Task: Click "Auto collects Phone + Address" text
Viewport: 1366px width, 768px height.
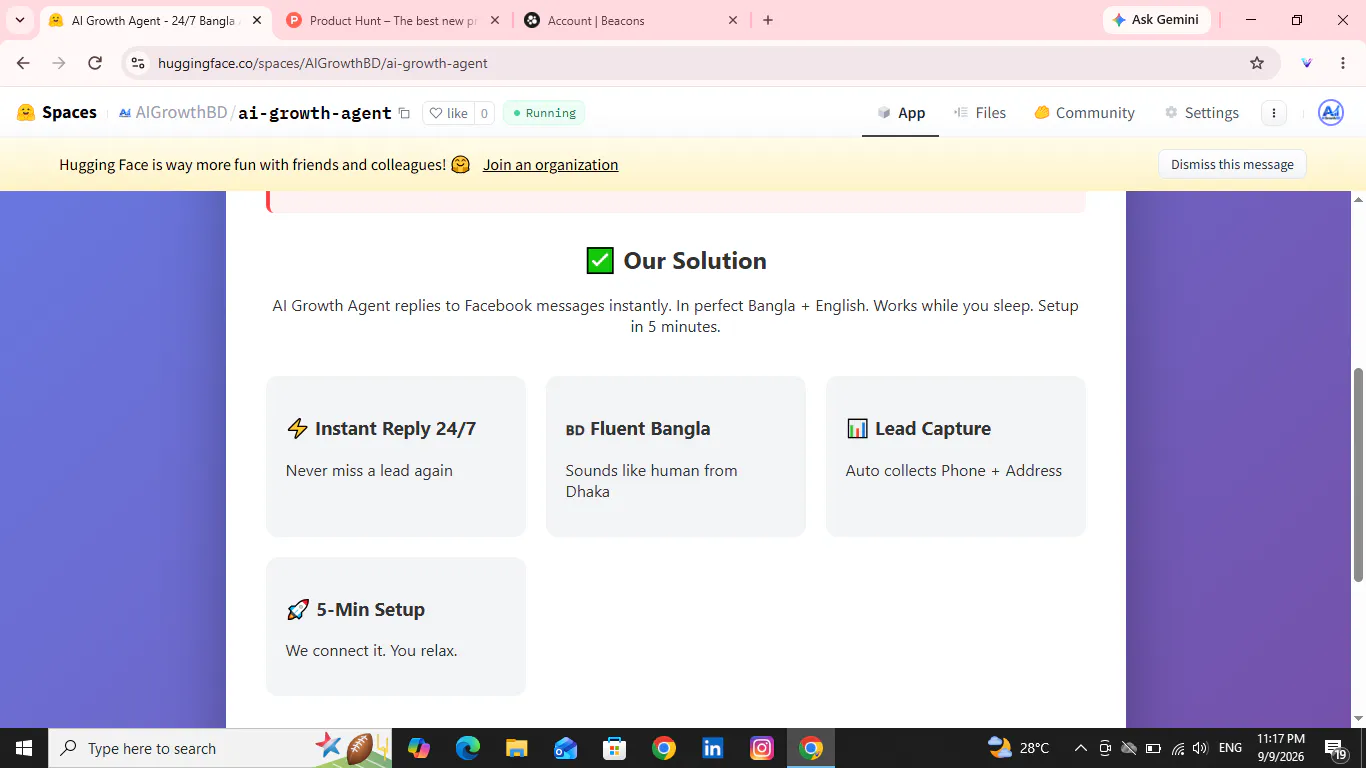Action: point(954,471)
